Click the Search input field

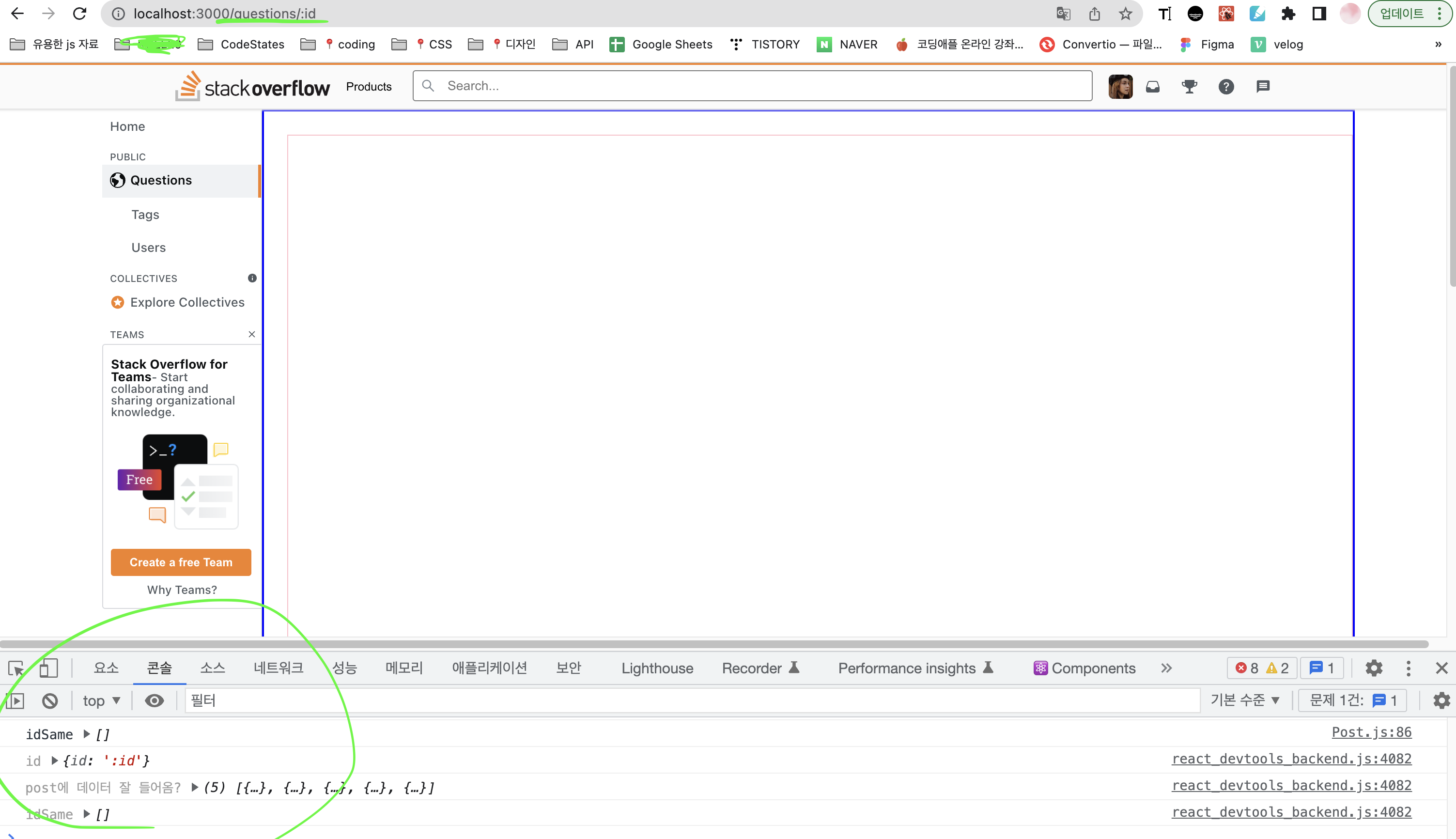click(752, 86)
